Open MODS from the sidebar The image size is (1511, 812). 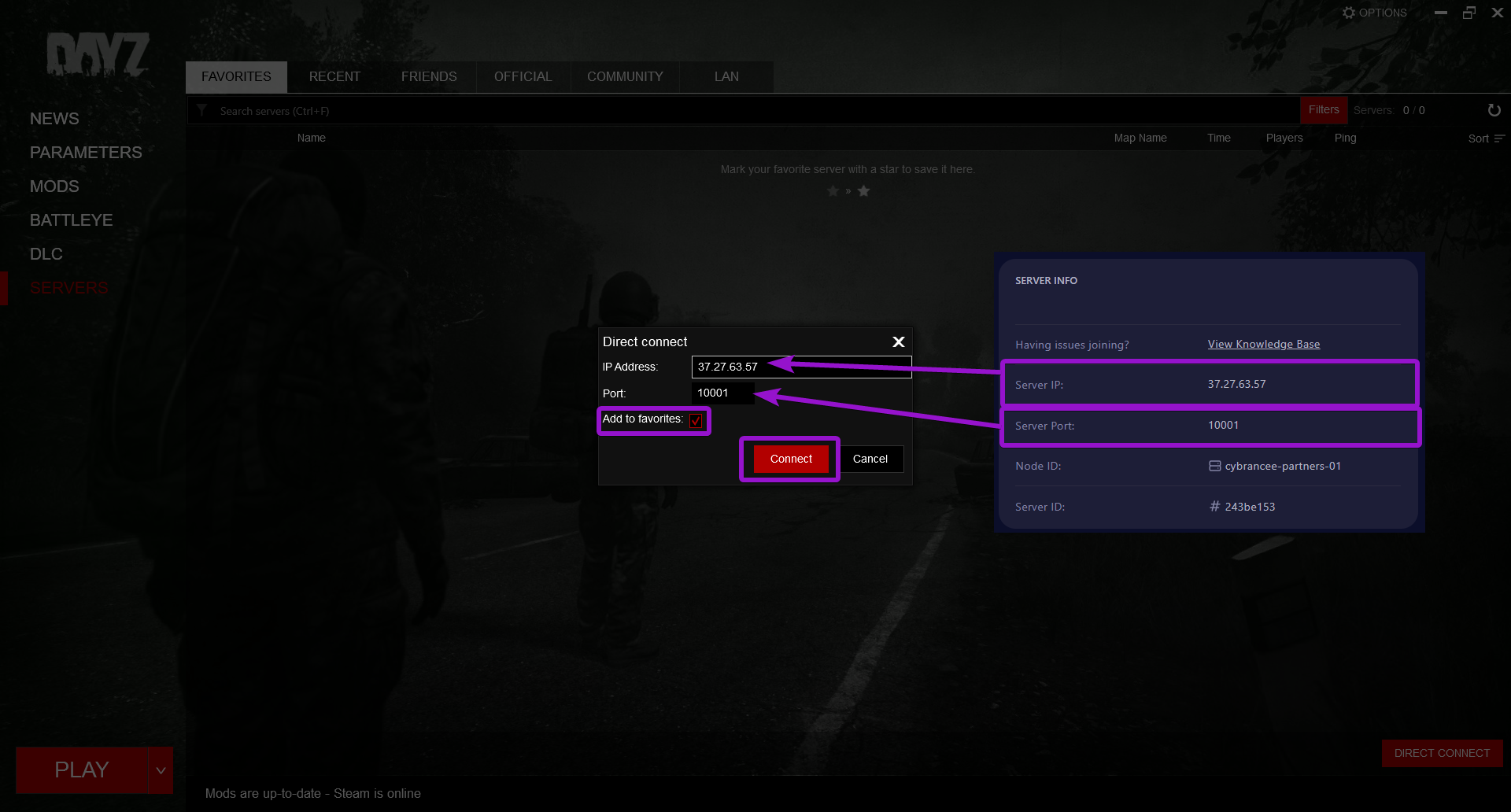(x=54, y=186)
